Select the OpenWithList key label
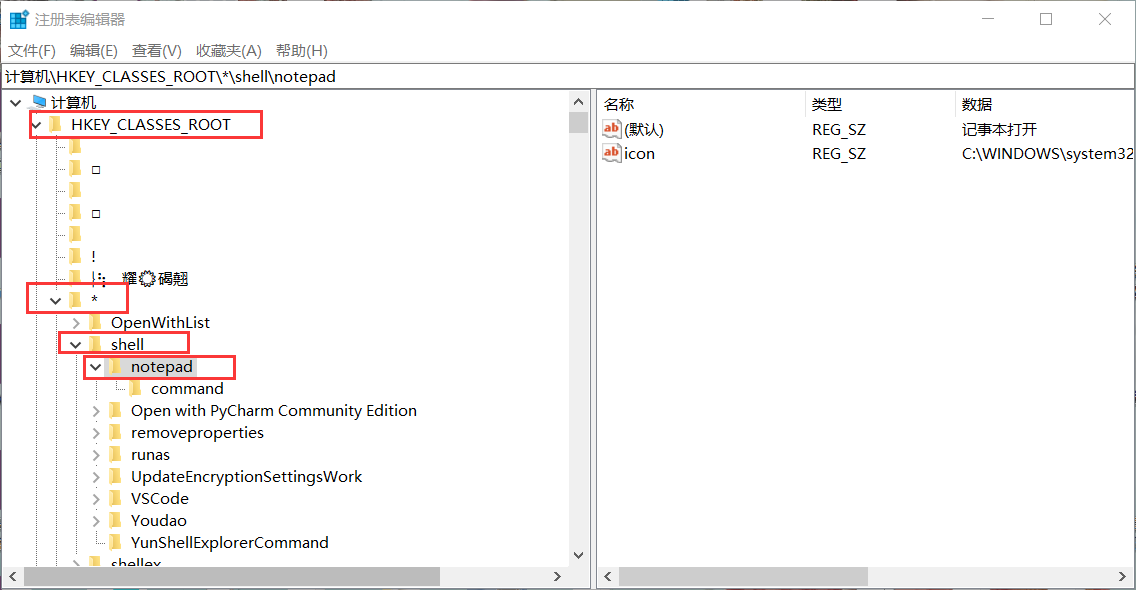The height and width of the screenshot is (590, 1136). pyautogui.click(x=160, y=323)
